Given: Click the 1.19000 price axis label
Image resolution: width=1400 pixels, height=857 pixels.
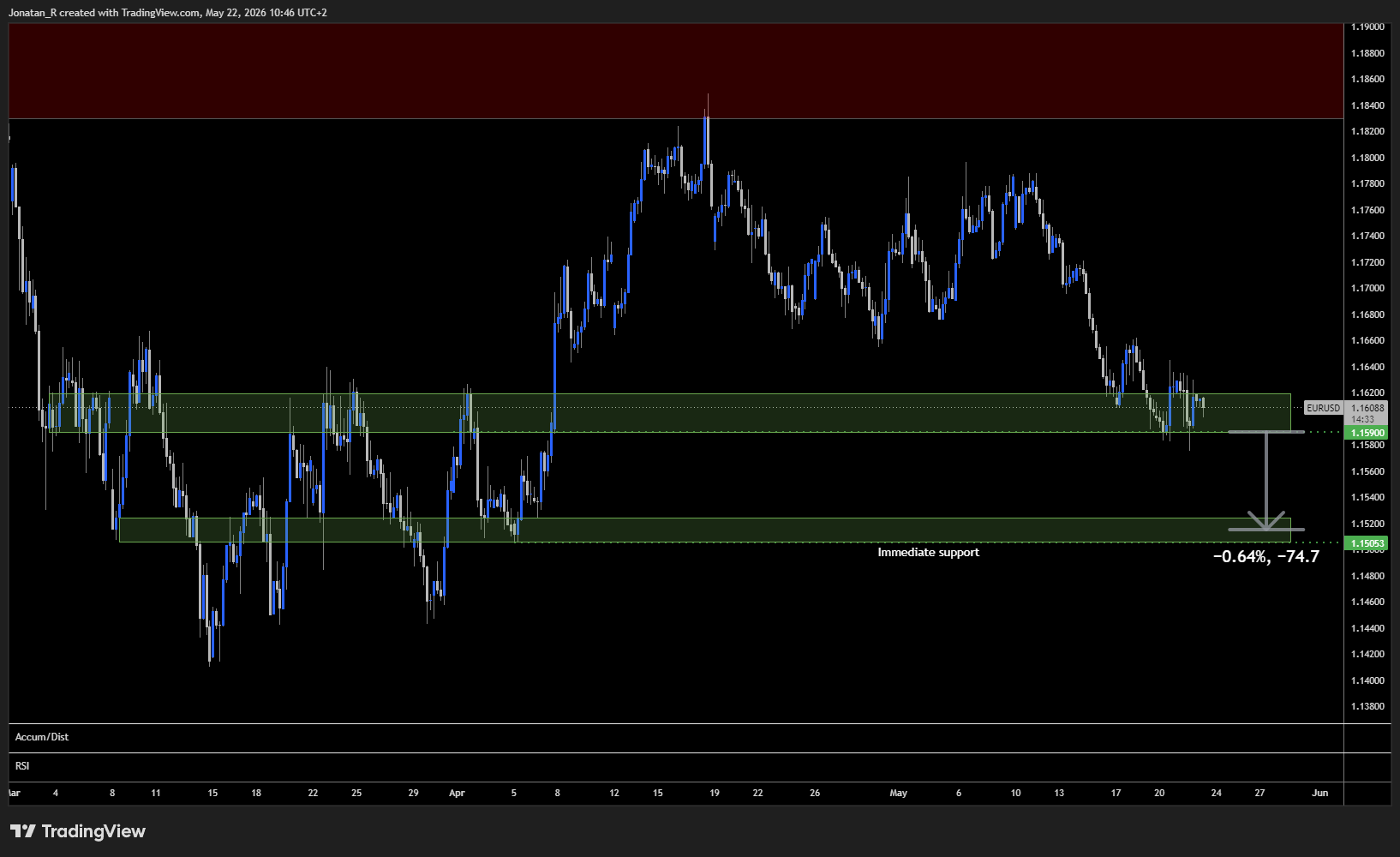Looking at the screenshot, I should [1367, 27].
